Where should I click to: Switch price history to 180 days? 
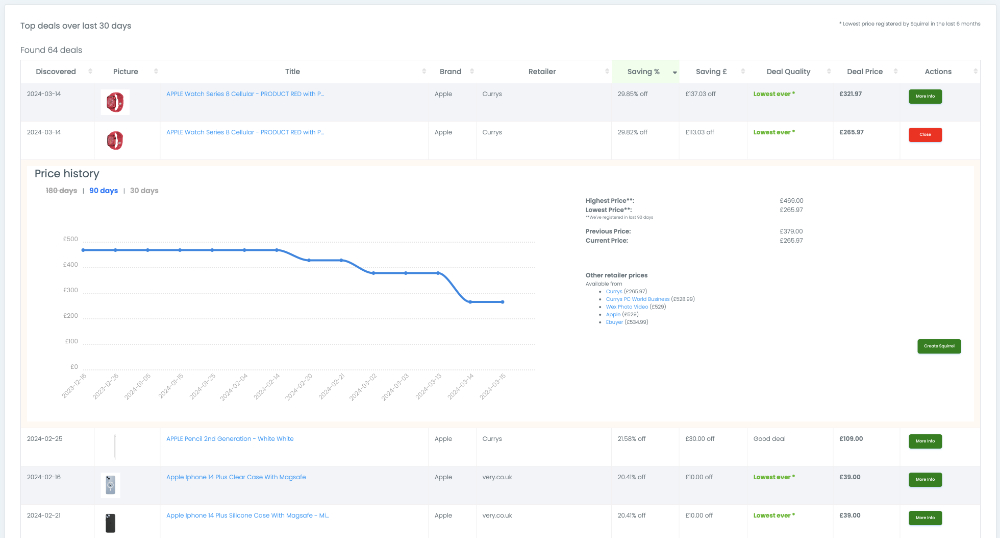61,190
